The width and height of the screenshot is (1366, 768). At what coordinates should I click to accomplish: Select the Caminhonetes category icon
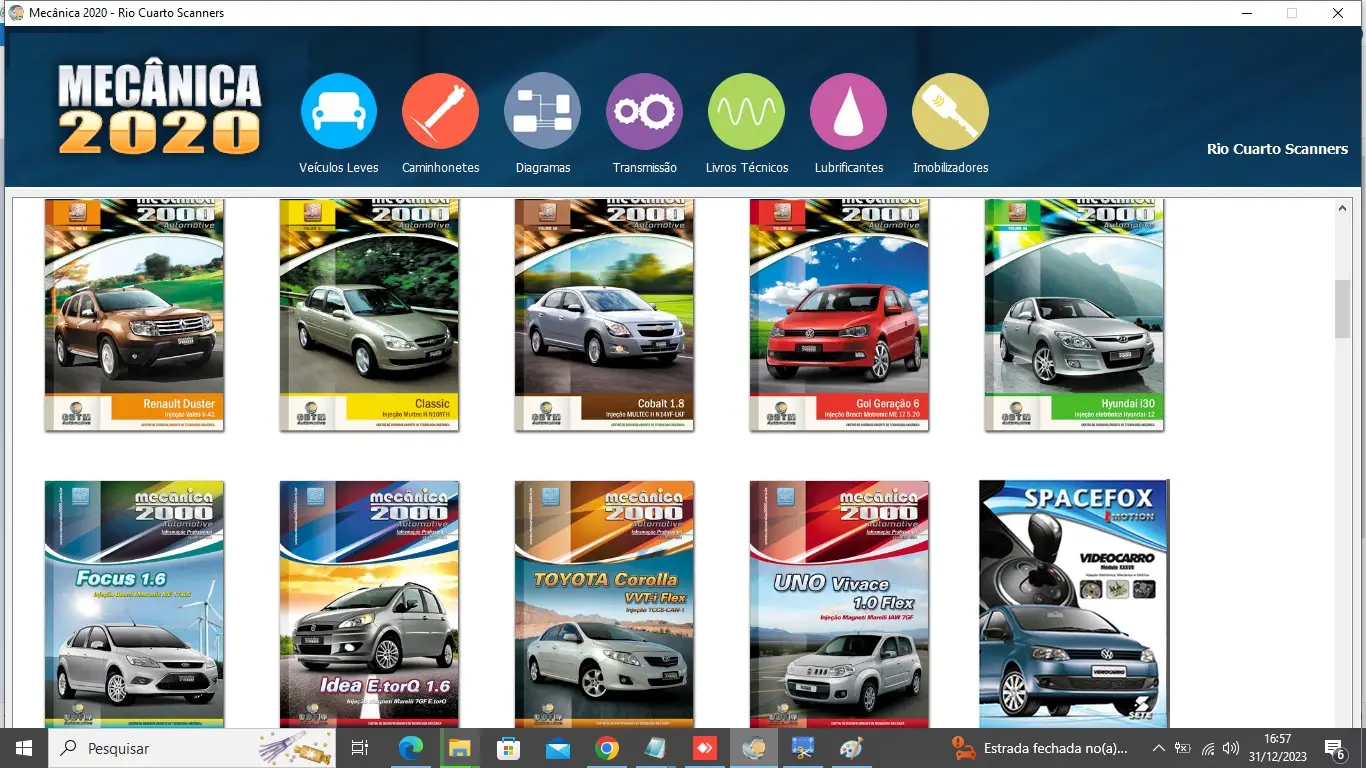tap(440, 112)
